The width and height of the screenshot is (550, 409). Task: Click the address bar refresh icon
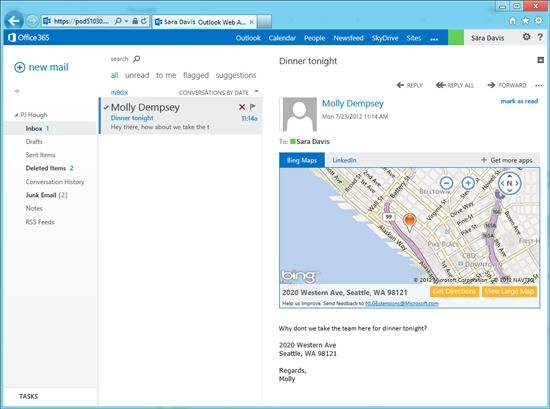[x=144, y=21]
